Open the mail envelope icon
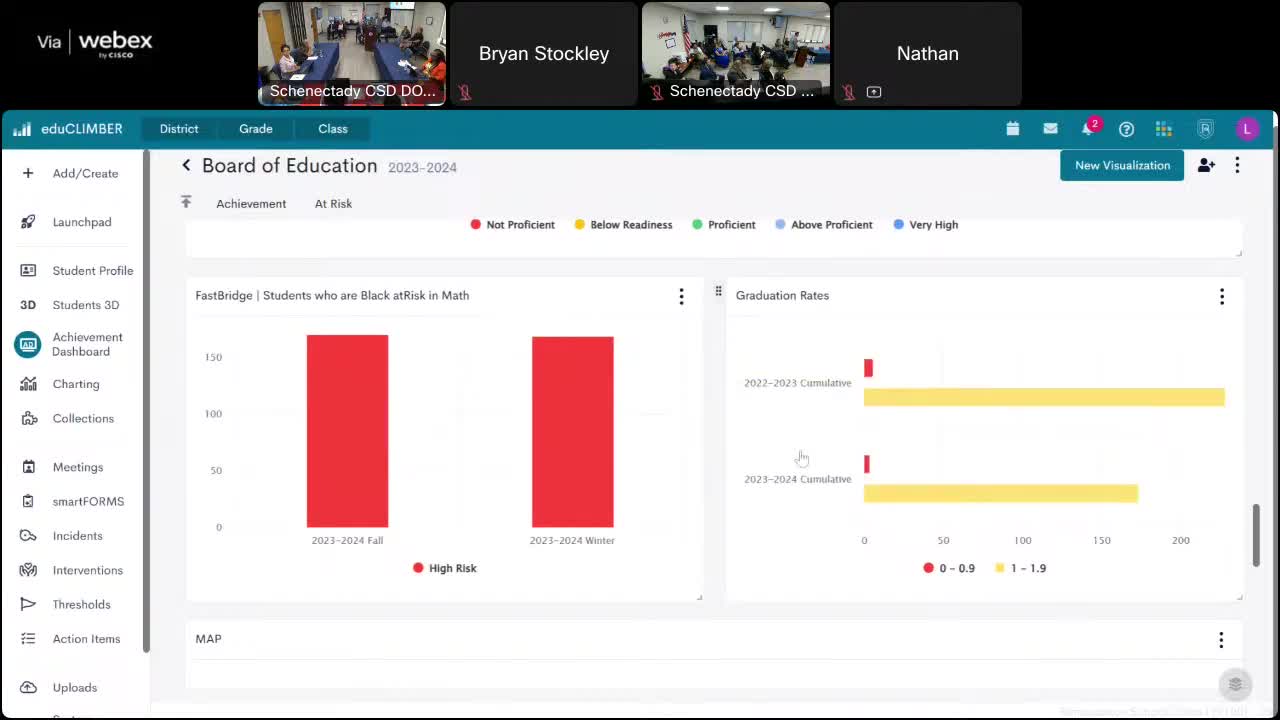Screen dimensions: 1280x720 (x=1050, y=129)
